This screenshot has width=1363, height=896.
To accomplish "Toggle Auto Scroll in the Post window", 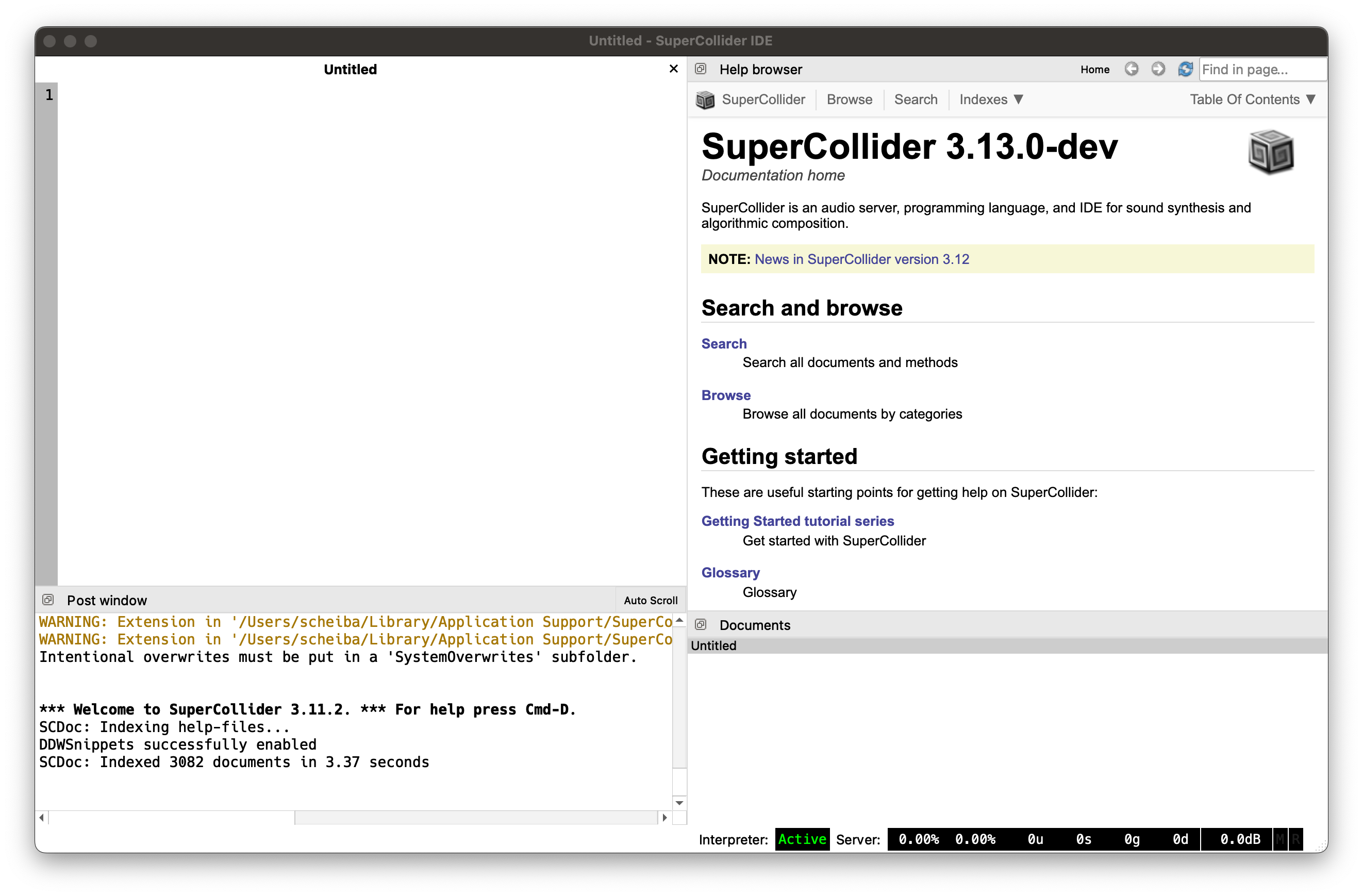I will point(650,601).
